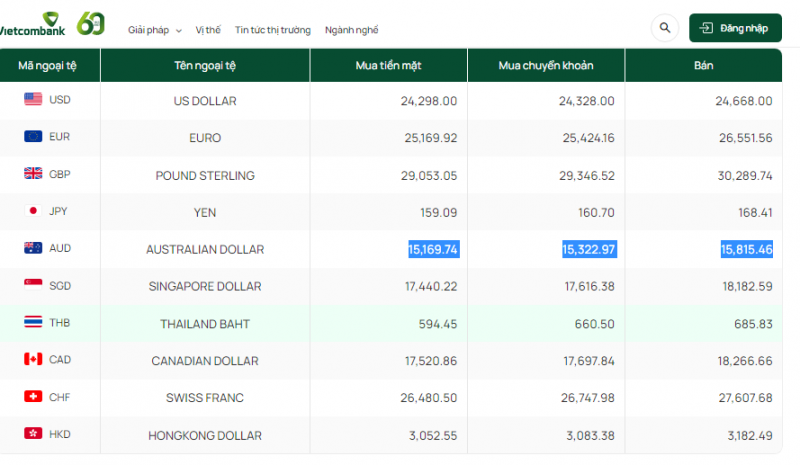Click the British flag icon for GBP
The image size is (800, 465).
[32, 174]
